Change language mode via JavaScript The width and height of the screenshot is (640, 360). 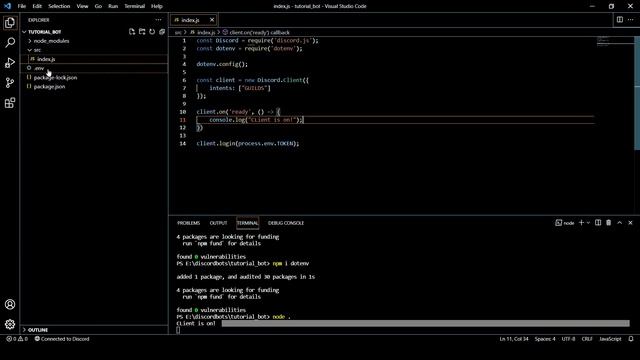(610, 339)
